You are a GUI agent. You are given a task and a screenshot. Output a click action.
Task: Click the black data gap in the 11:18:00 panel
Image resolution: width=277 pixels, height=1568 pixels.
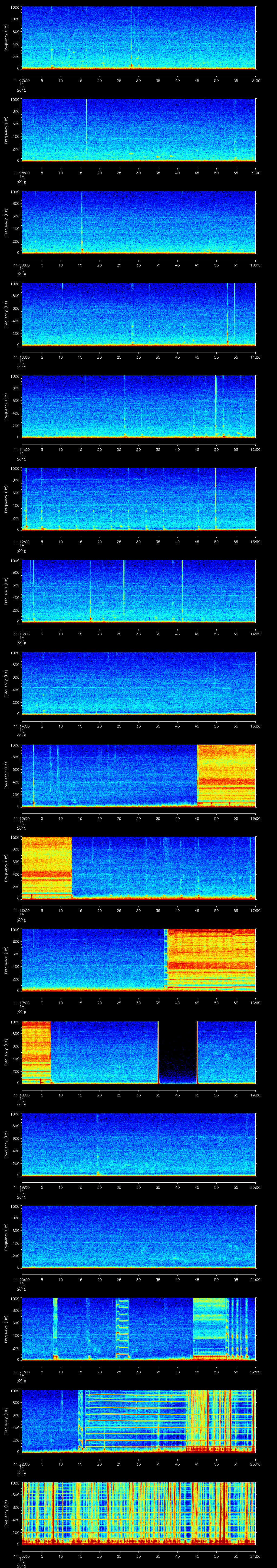pos(178,1052)
